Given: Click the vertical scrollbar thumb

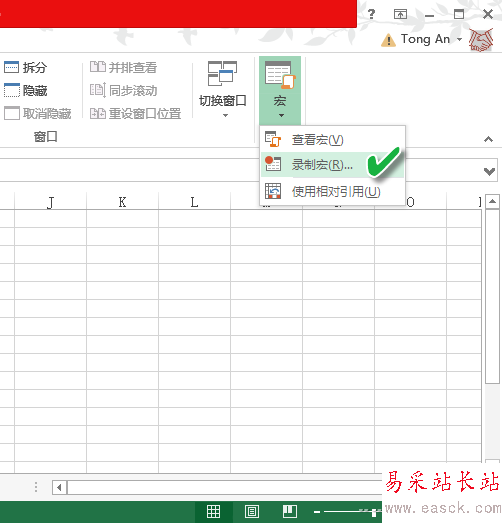Looking at the screenshot, I should pos(492,297).
